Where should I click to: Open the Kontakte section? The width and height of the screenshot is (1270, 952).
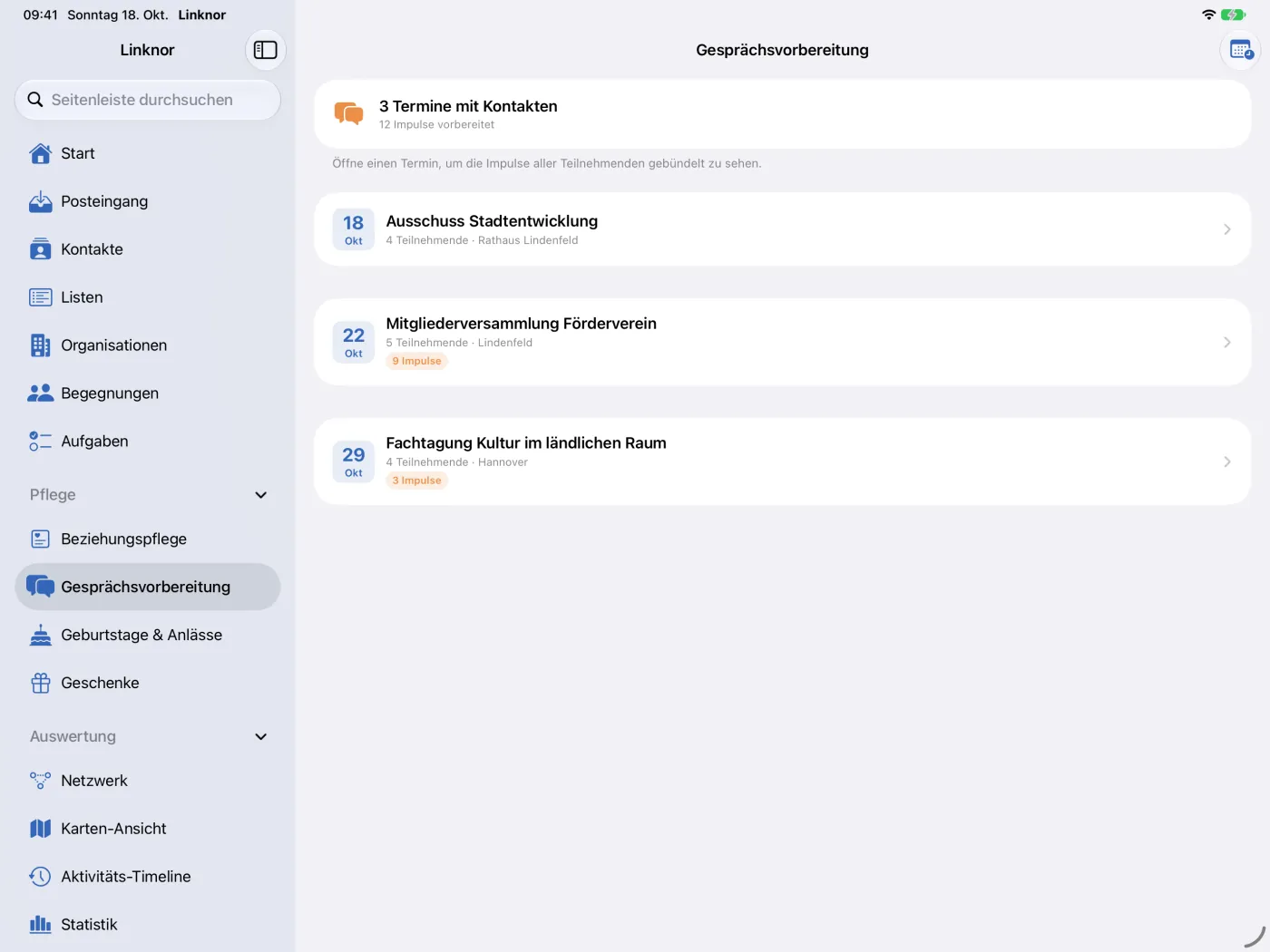148,249
